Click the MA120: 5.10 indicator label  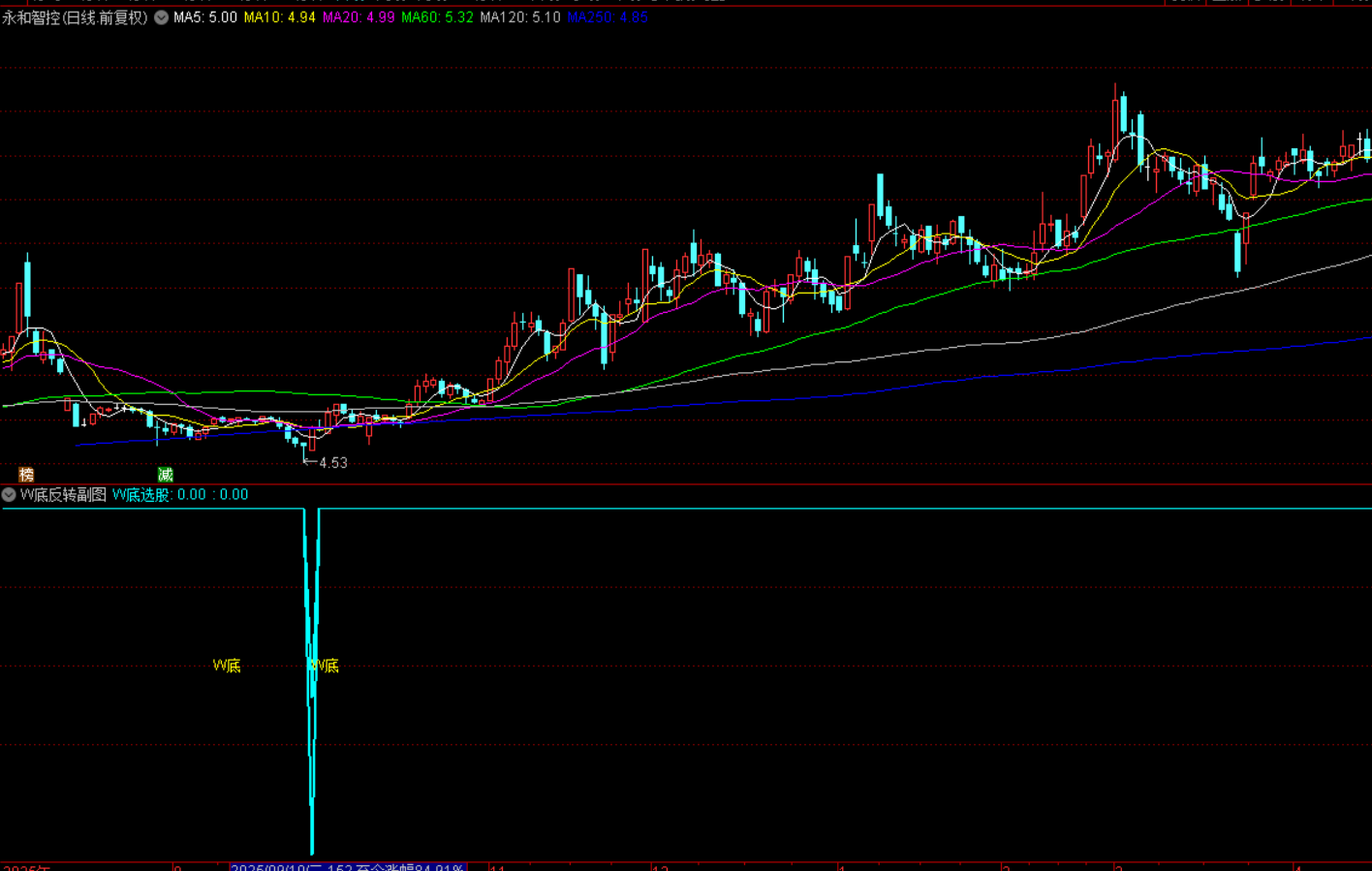coord(520,17)
